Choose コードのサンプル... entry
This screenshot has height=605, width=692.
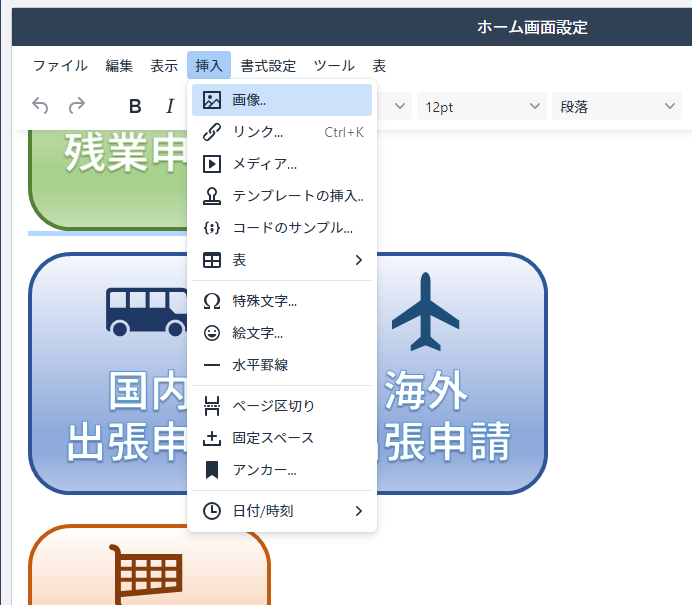[x=282, y=228]
